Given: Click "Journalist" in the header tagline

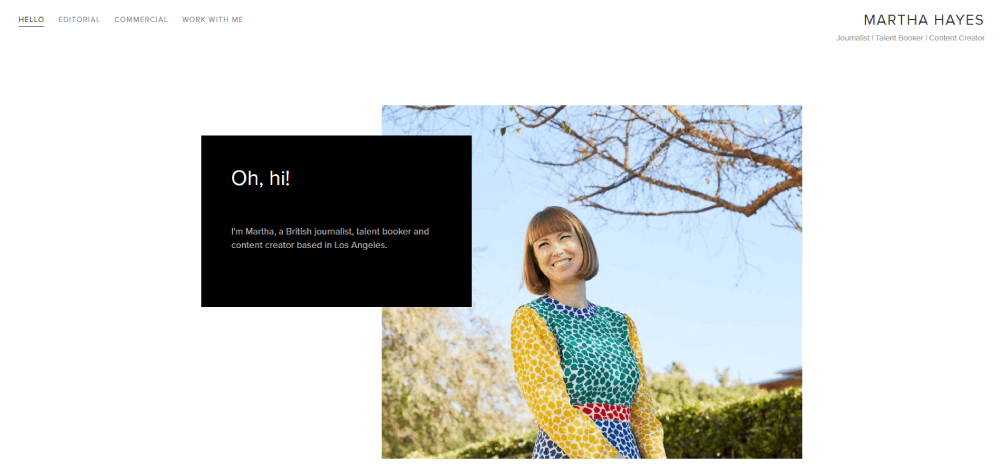Looking at the screenshot, I should point(853,38).
